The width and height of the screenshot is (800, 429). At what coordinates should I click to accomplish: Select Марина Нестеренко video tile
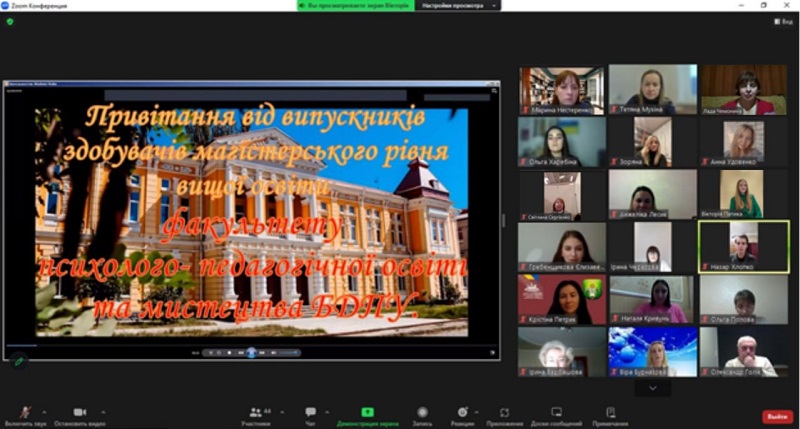pyautogui.click(x=562, y=90)
